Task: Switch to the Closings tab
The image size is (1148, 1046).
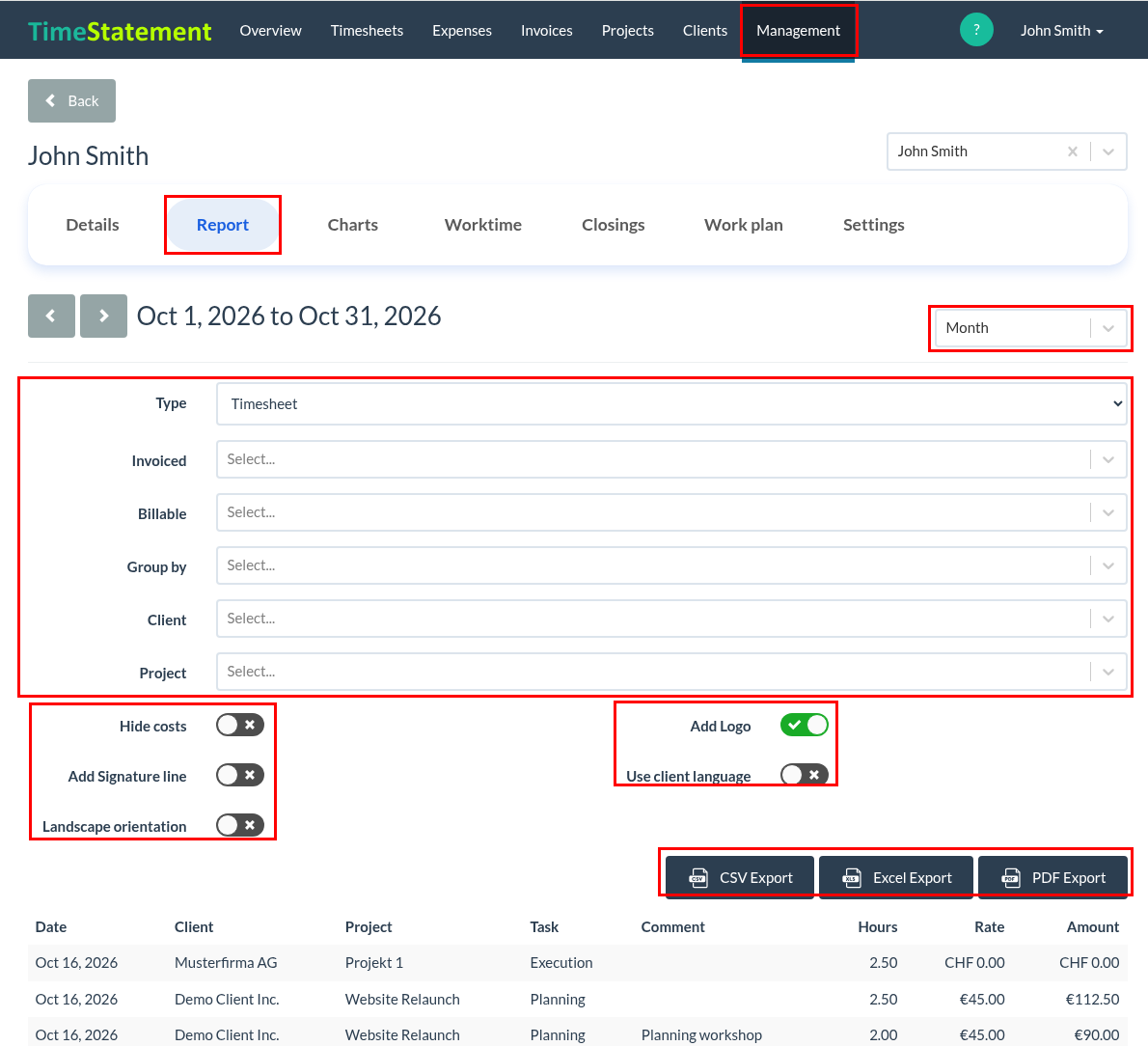Action: (x=614, y=225)
